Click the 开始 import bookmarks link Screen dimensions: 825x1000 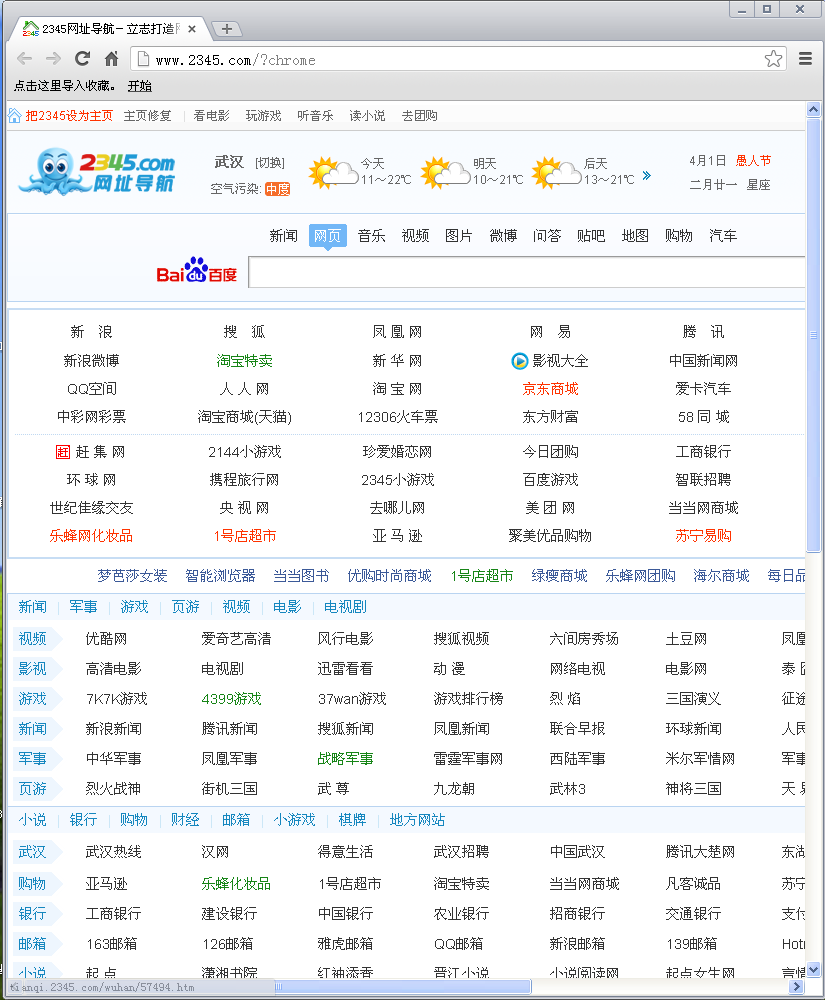140,85
